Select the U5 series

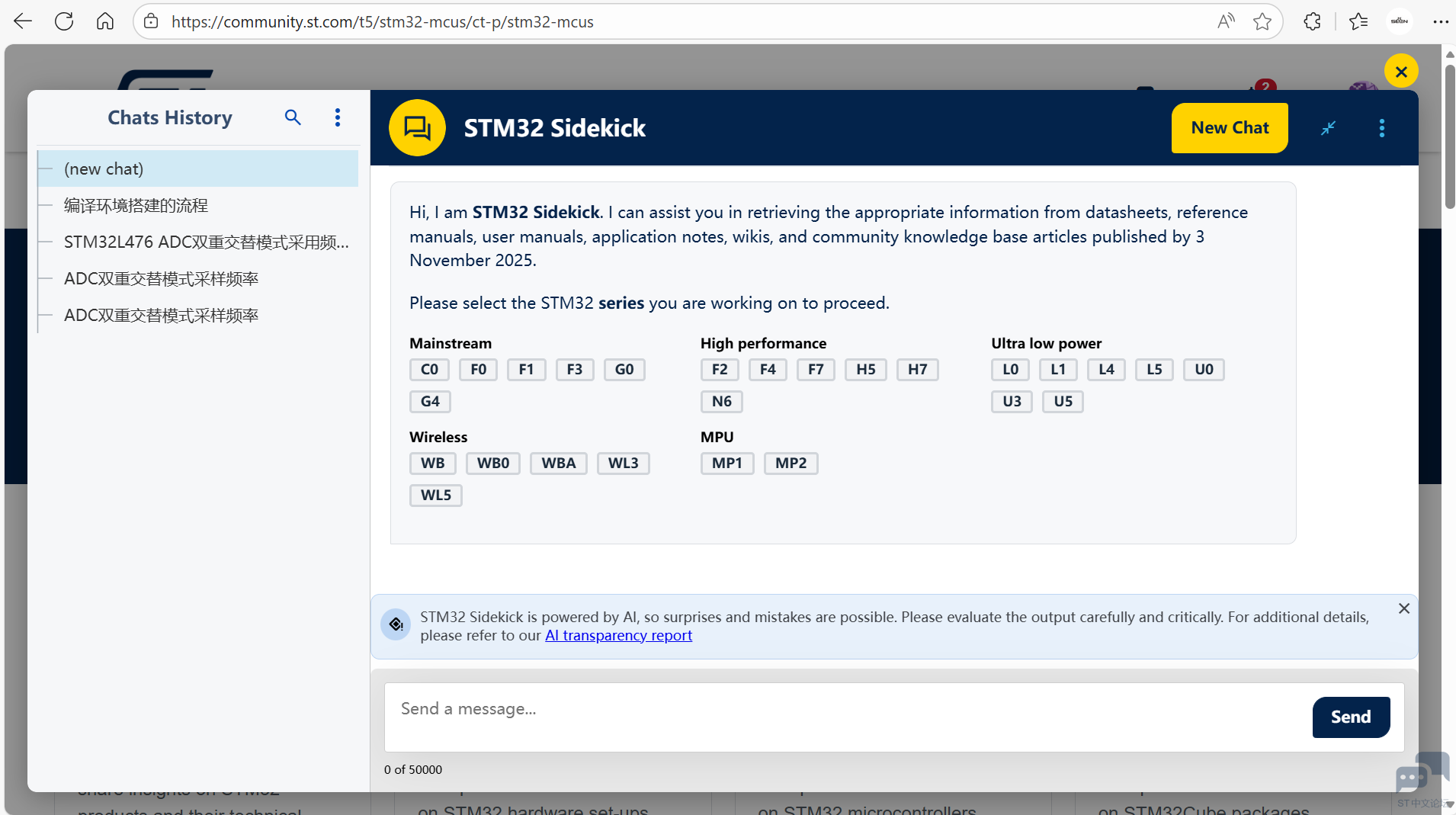1063,402
